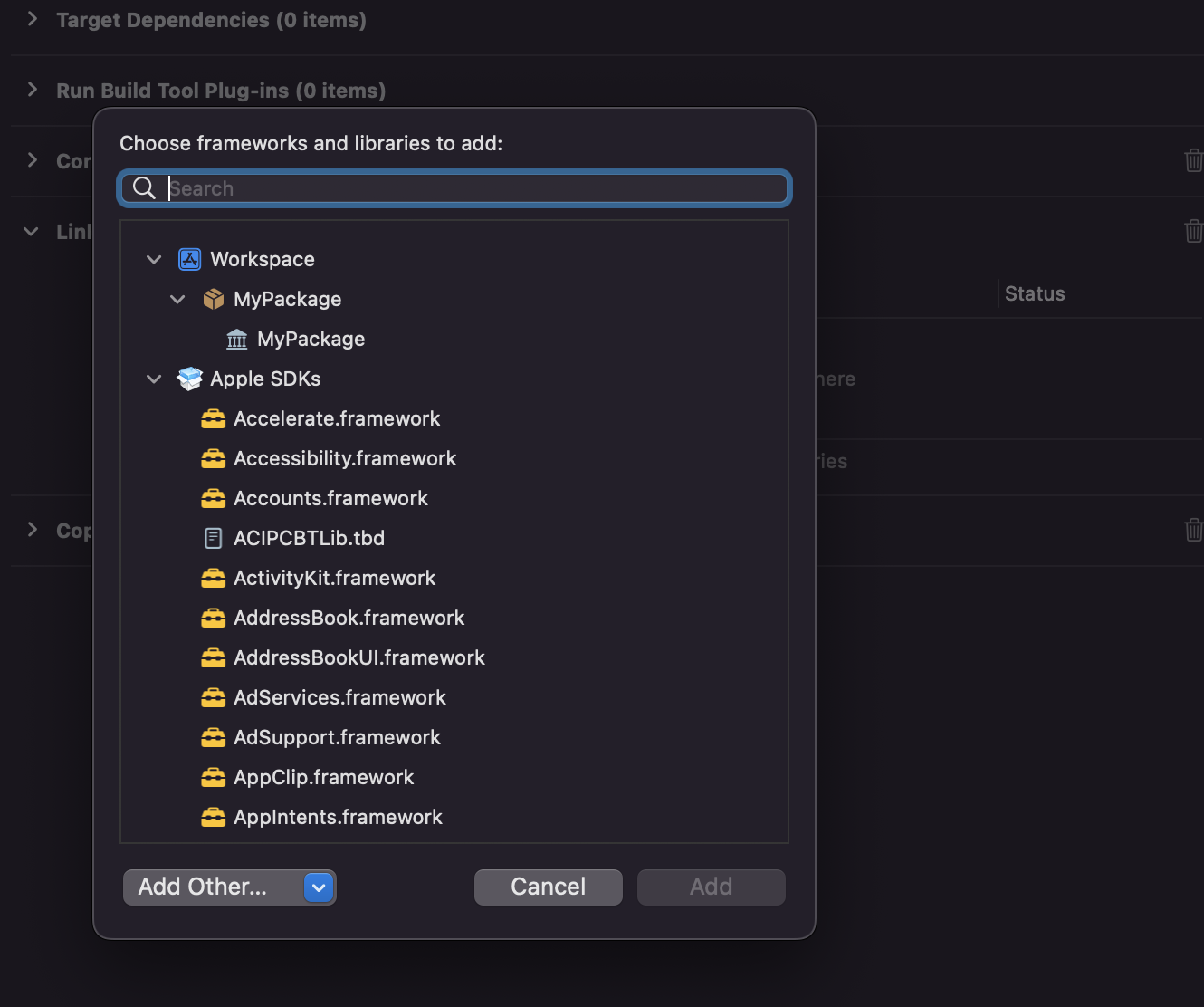Collapse the Link build phase section

pos(31,232)
